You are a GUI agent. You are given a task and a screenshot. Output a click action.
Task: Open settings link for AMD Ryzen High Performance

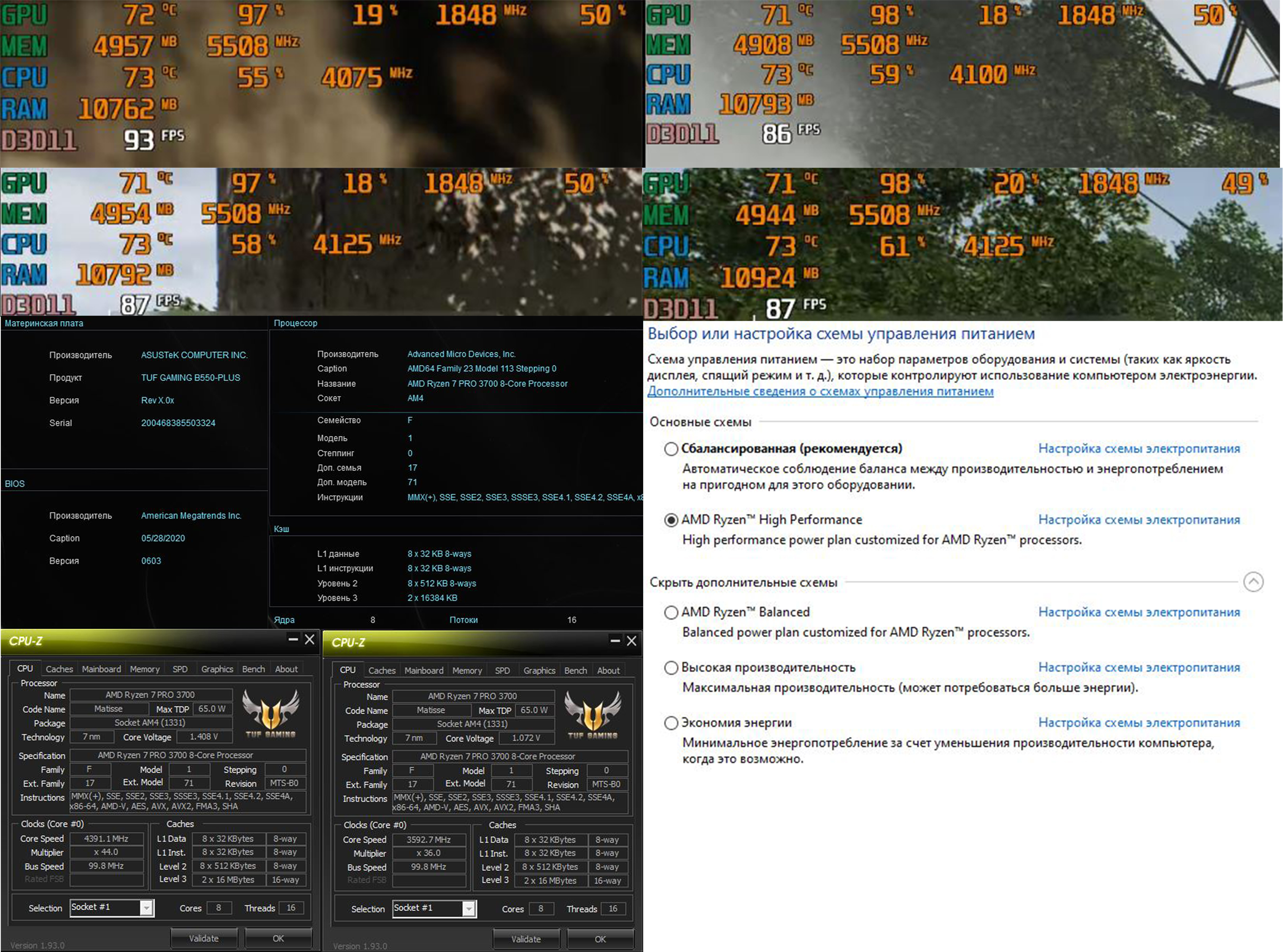(1138, 520)
